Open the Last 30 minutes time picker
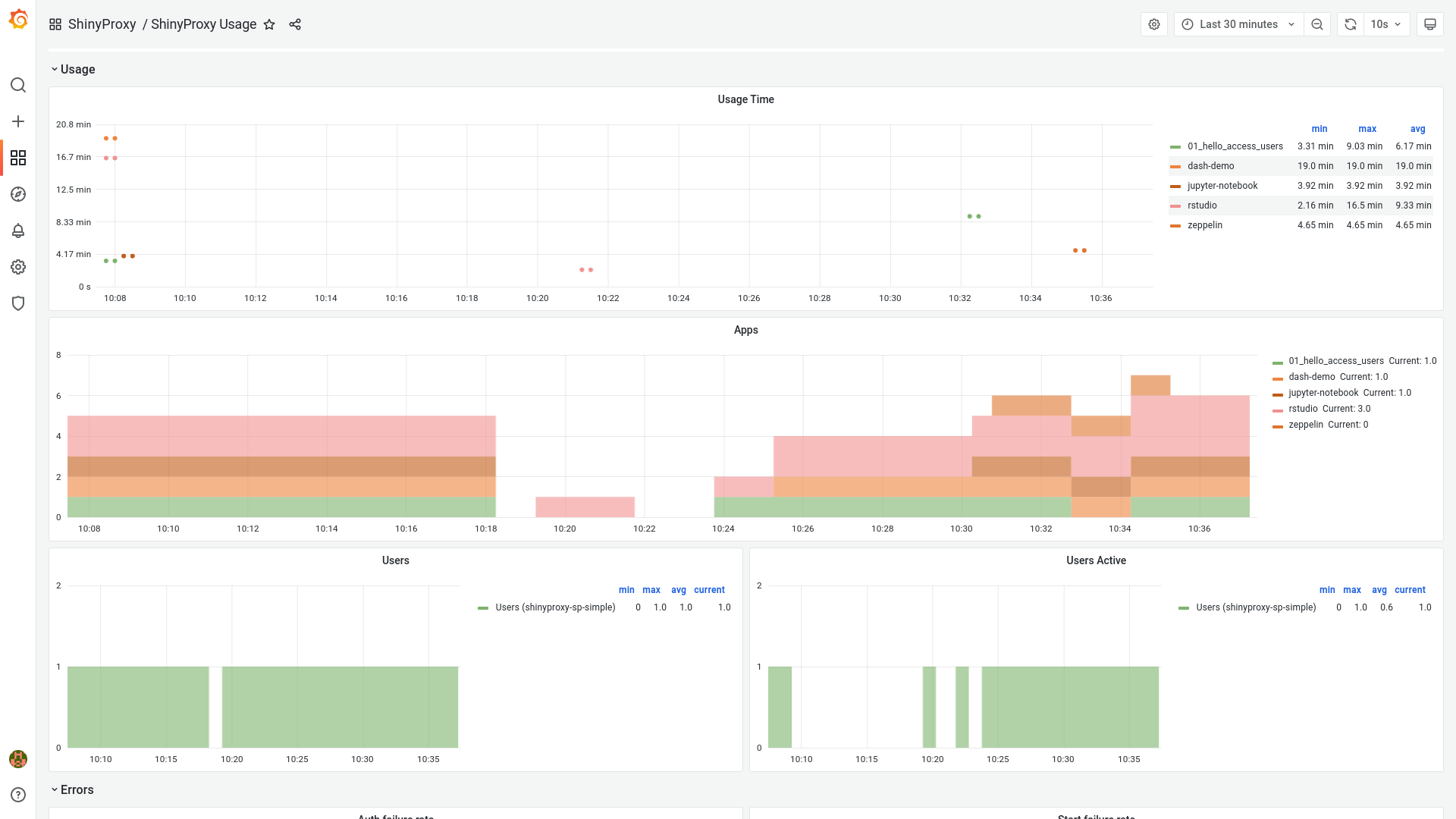Image resolution: width=1456 pixels, height=819 pixels. point(1238,24)
